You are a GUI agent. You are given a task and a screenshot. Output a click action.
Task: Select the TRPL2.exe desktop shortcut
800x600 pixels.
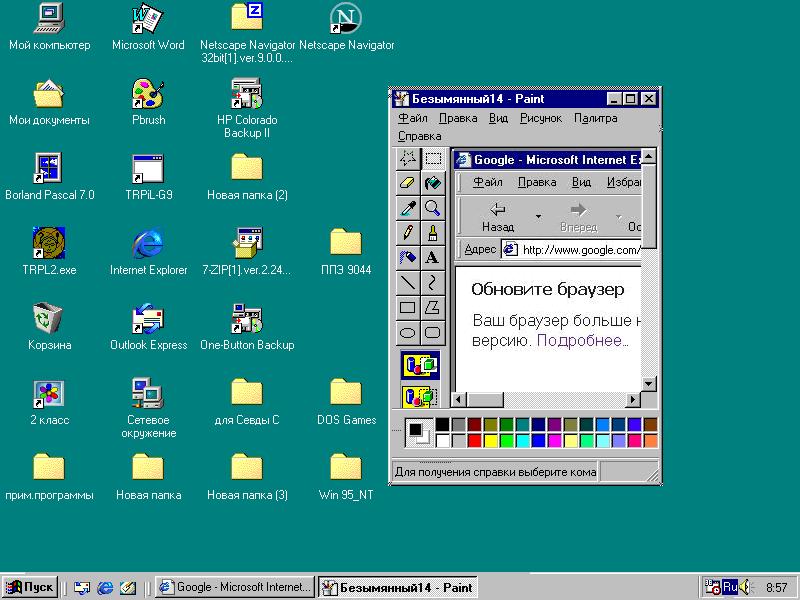(x=49, y=252)
